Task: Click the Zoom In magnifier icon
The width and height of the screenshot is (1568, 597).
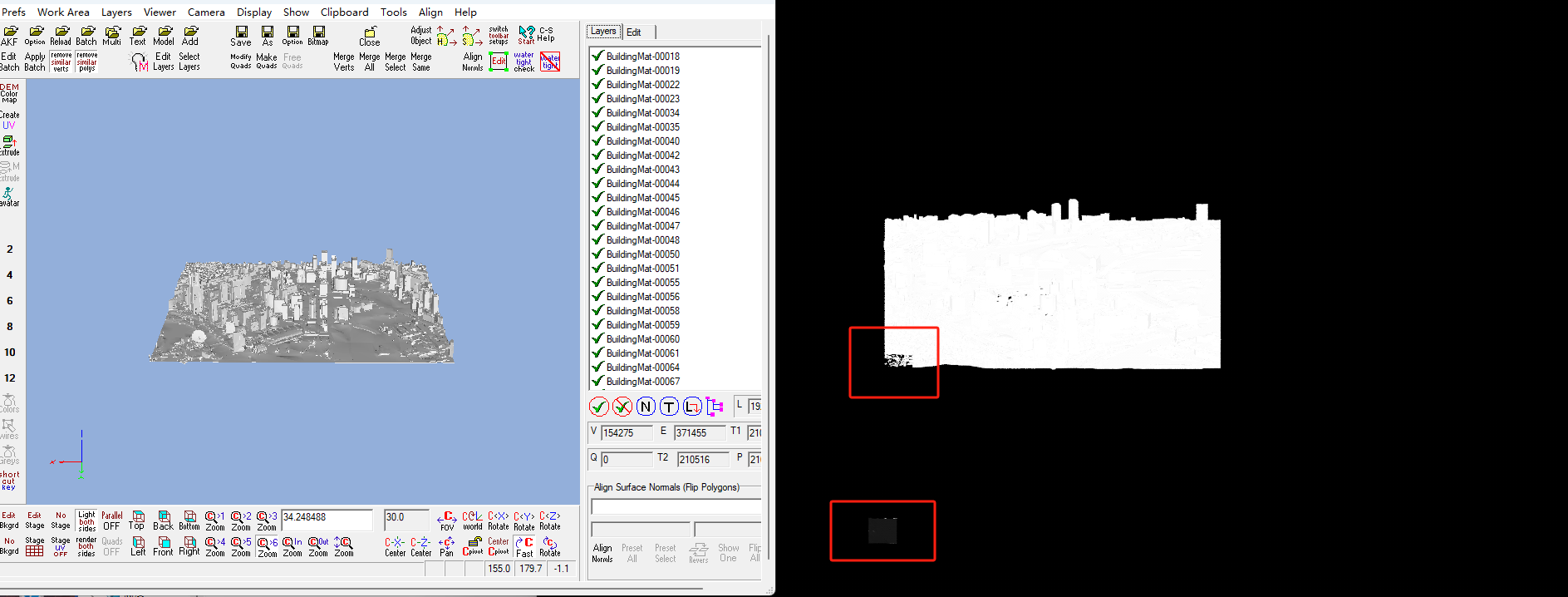Action: tap(292, 546)
